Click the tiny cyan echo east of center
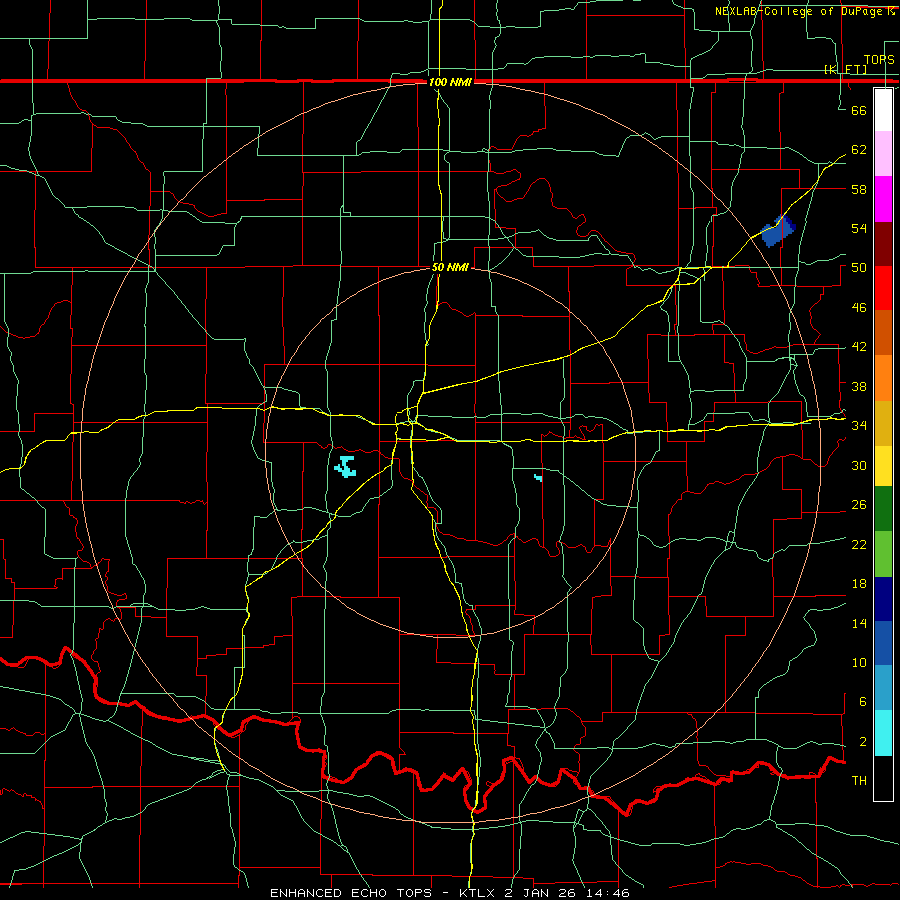Image resolution: width=900 pixels, height=900 pixels. pos(538,478)
